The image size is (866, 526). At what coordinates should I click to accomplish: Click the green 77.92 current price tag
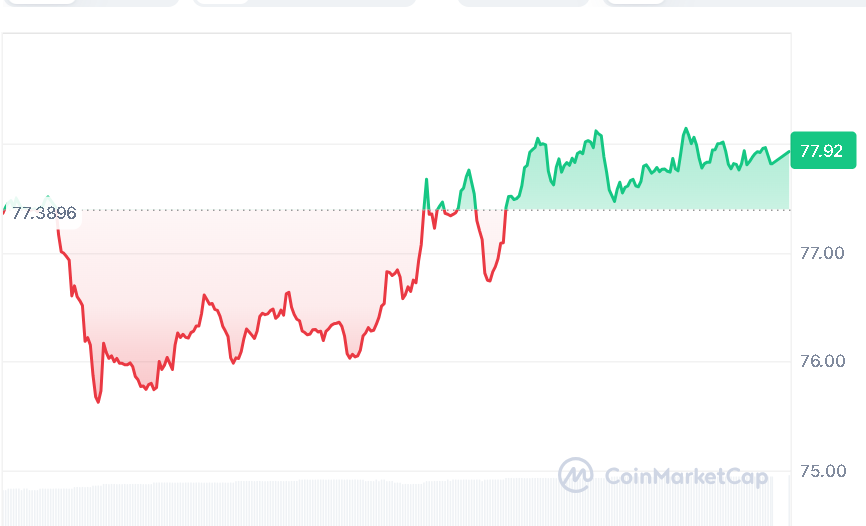pos(822,151)
